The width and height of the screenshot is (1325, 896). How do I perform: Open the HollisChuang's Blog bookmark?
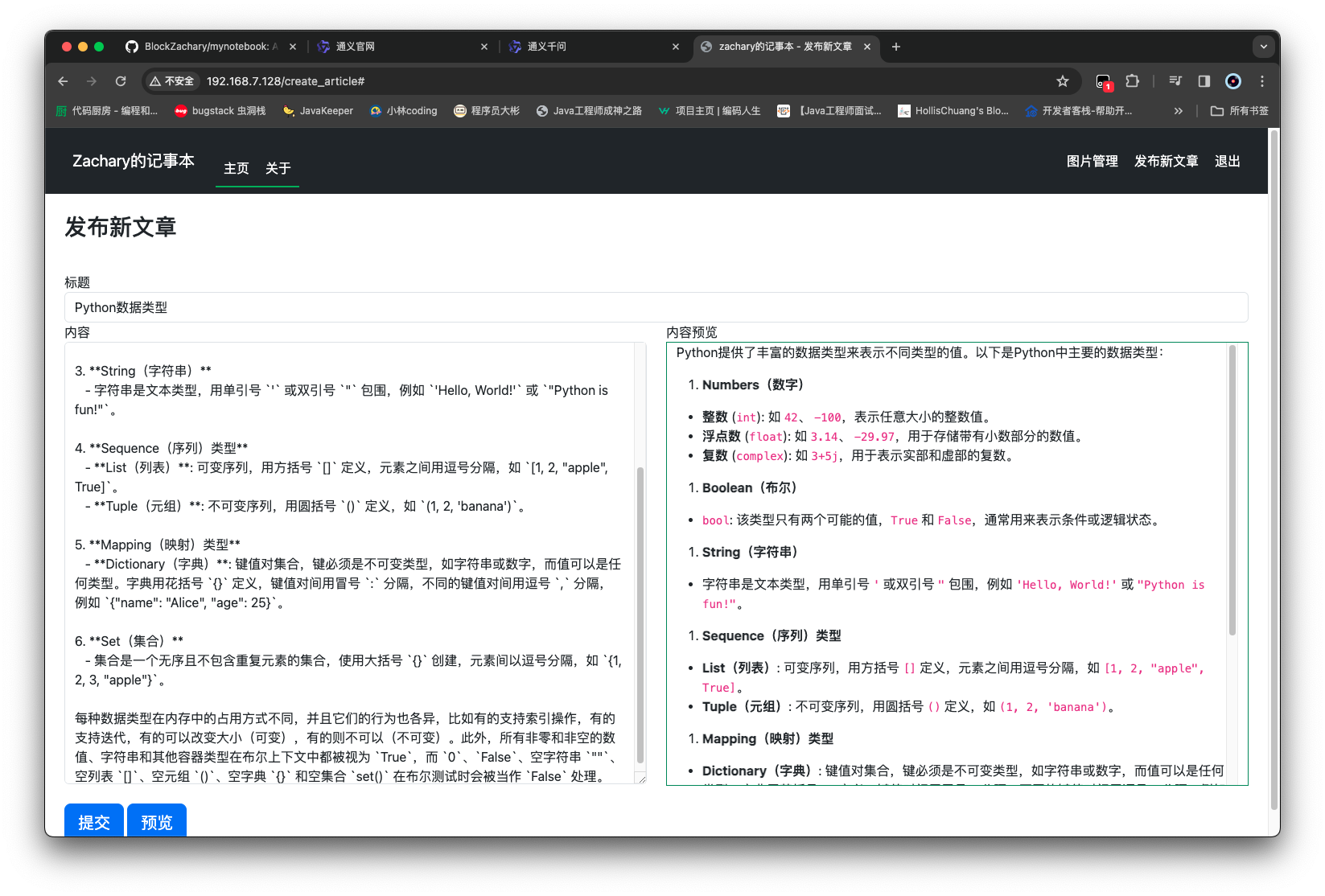tap(953, 111)
